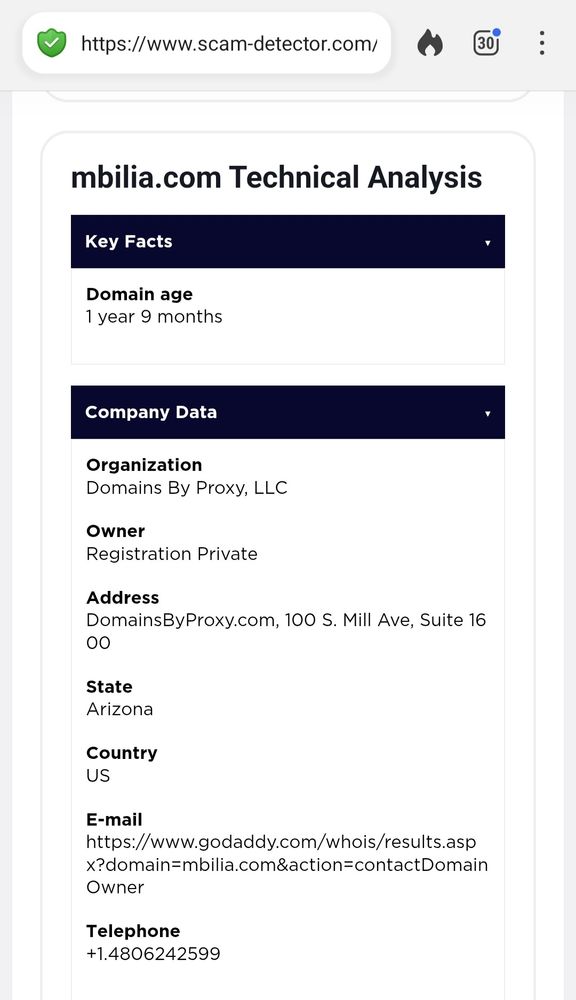The image size is (576, 1000).
Task: Tap the flame icon in the browser toolbar
Action: tap(430, 43)
